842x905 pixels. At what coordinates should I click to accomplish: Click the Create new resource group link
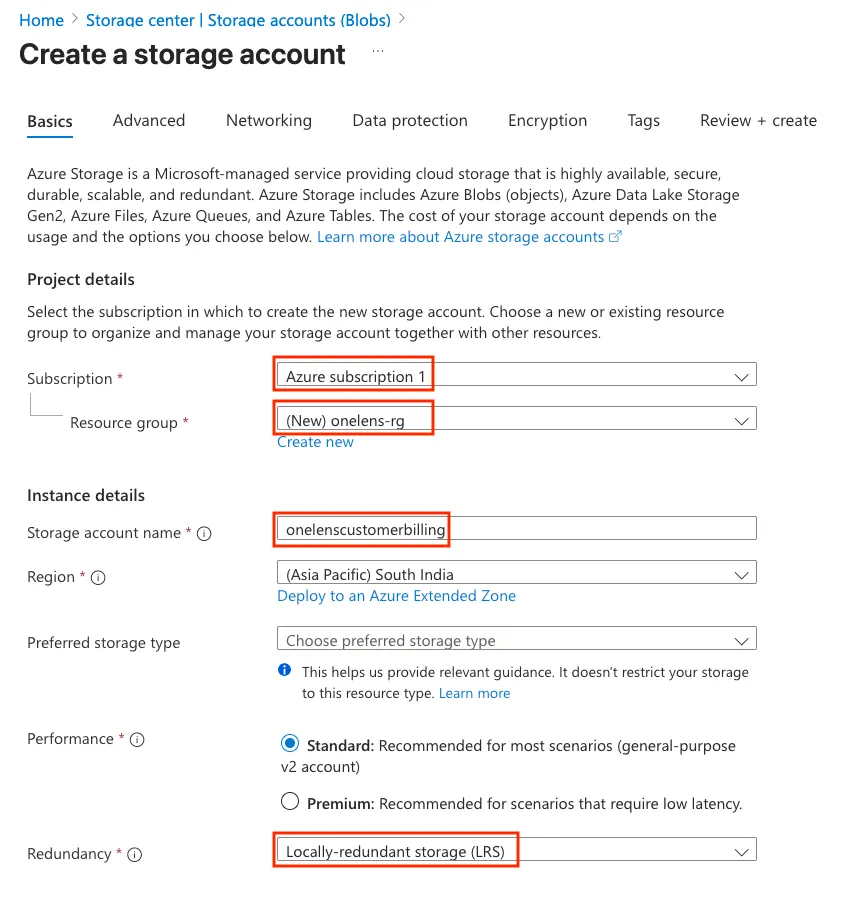coord(315,442)
